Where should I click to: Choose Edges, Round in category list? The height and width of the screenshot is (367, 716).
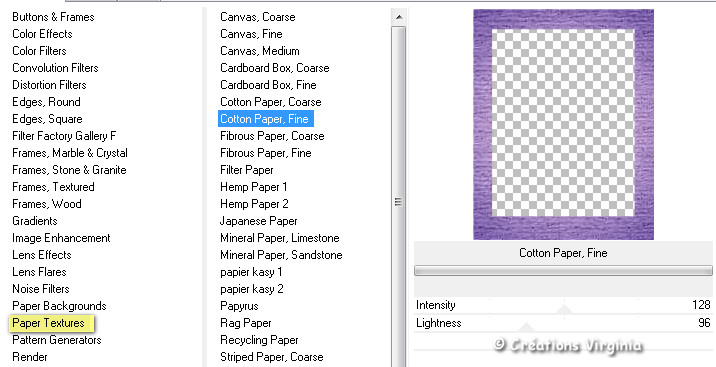(x=46, y=102)
